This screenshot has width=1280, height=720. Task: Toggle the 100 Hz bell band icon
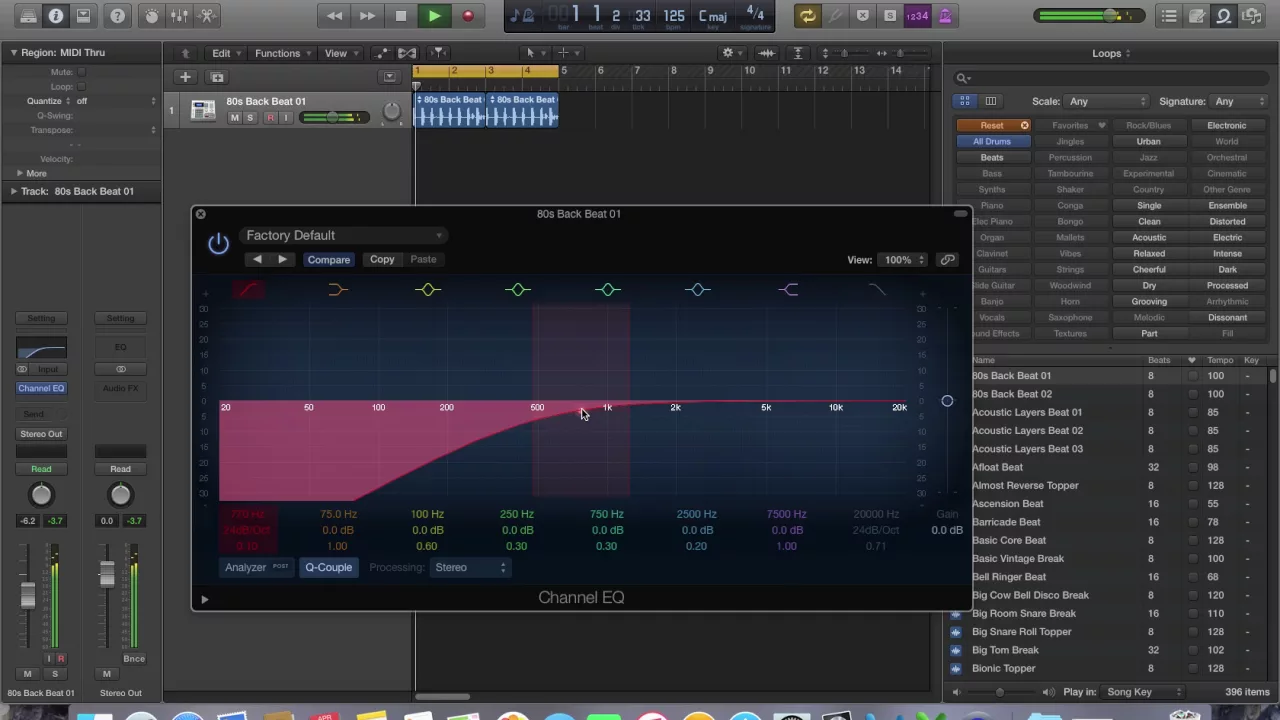click(428, 290)
